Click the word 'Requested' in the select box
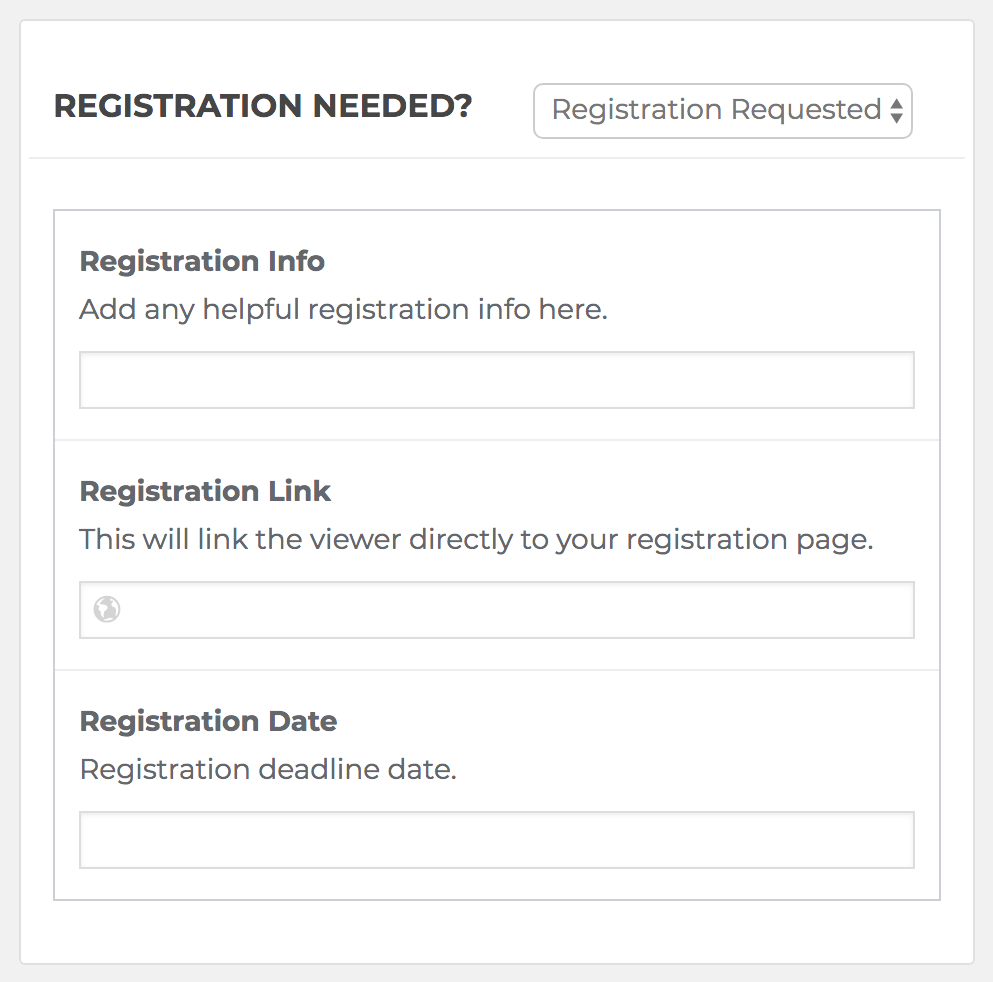Screen dimensions: 993x982 [806, 110]
